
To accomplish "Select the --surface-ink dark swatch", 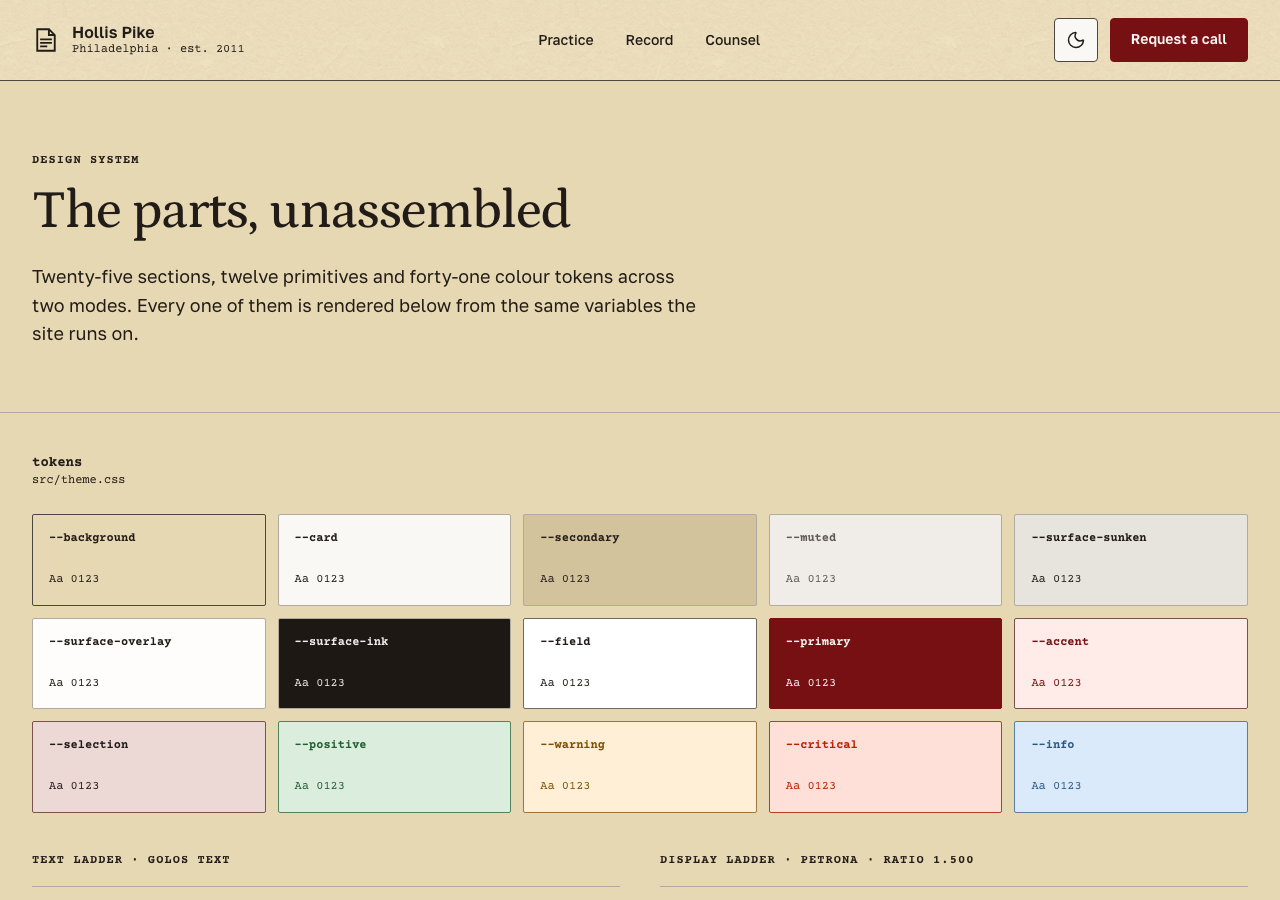I will pyautogui.click(x=394, y=663).
